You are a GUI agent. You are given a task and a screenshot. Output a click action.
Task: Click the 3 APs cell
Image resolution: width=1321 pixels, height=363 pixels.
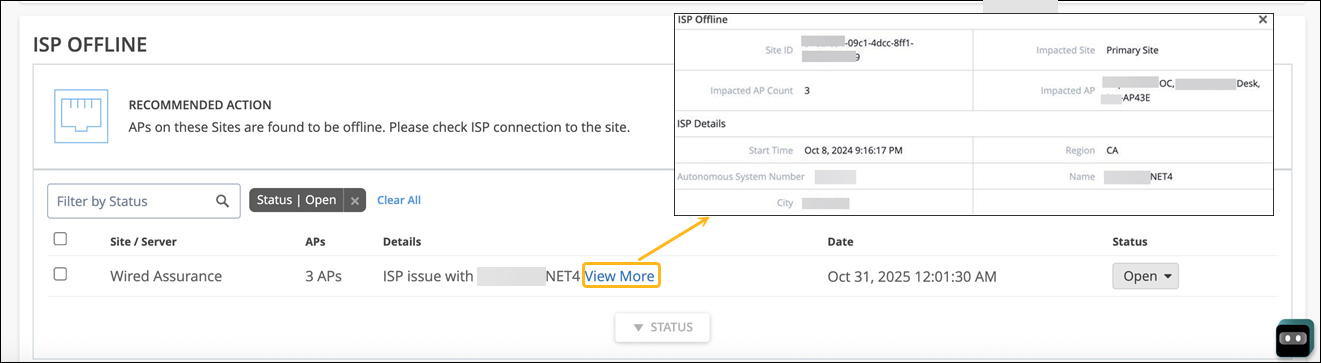coord(323,276)
